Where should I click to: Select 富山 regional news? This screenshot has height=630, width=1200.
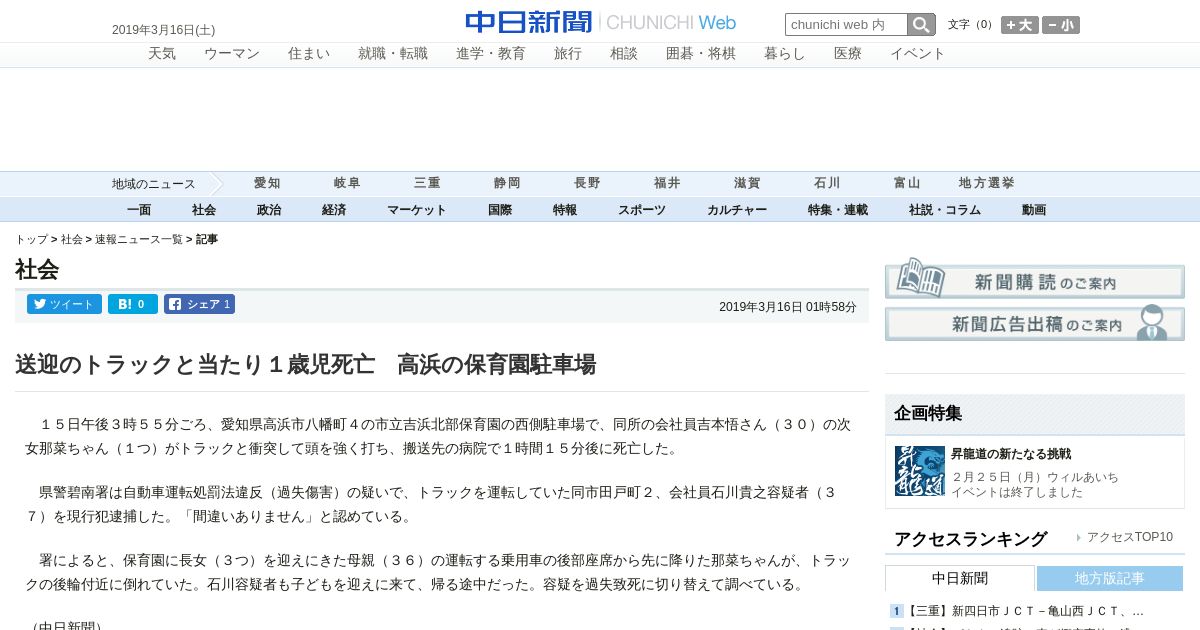click(907, 184)
